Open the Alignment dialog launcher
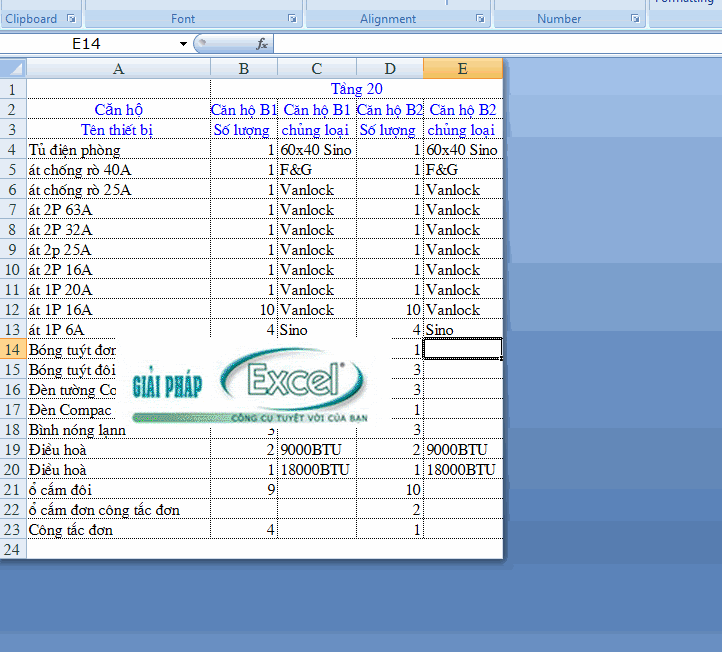The image size is (722, 652). click(x=480, y=19)
